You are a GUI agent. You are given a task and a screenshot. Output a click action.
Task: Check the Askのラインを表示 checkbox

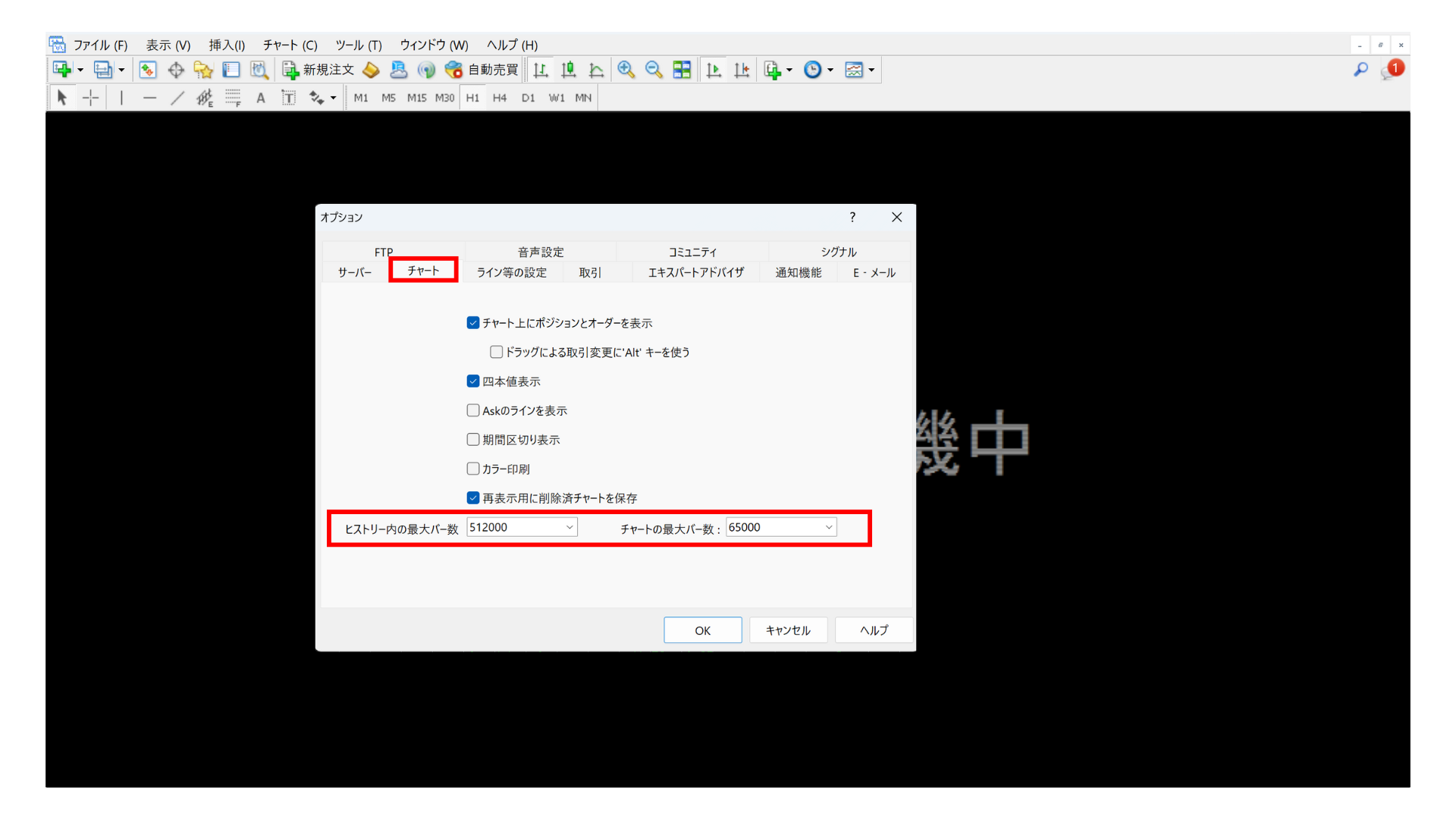click(472, 410)
